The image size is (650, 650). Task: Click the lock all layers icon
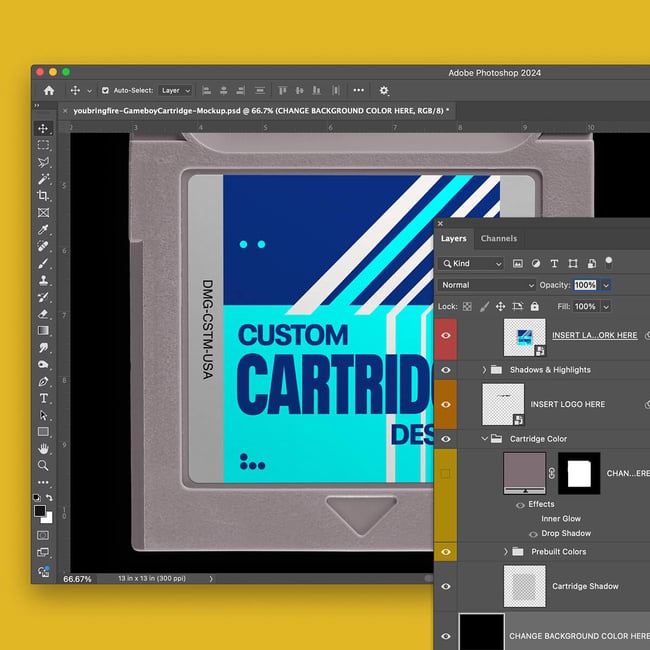click(534, 306)
